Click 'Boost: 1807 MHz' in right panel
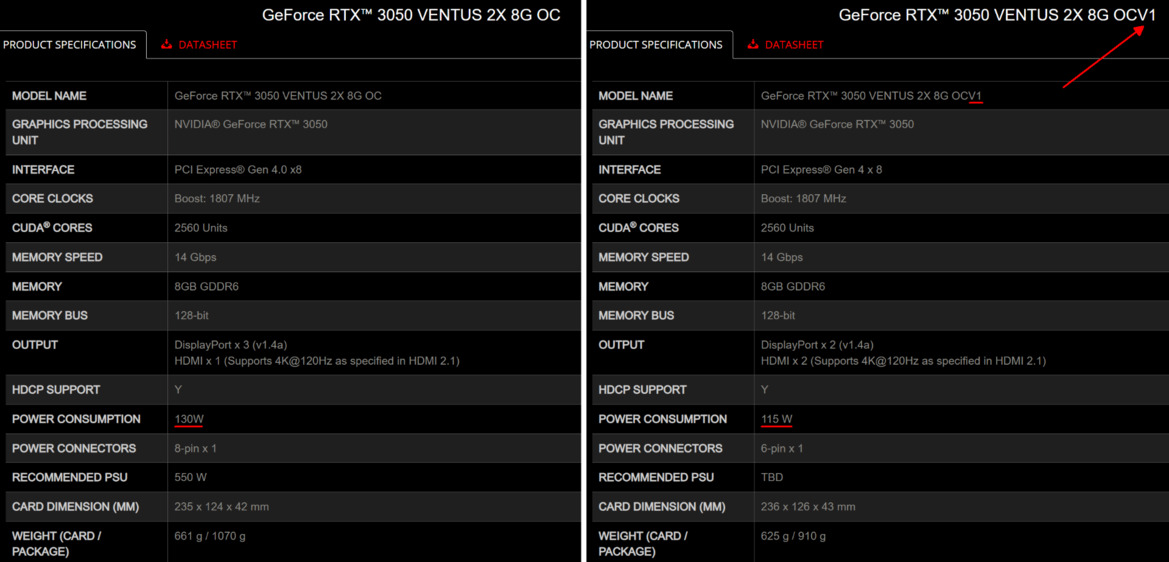Image resolution: width=1169 pixels, height=562 pixels. [x=804, y=199]
